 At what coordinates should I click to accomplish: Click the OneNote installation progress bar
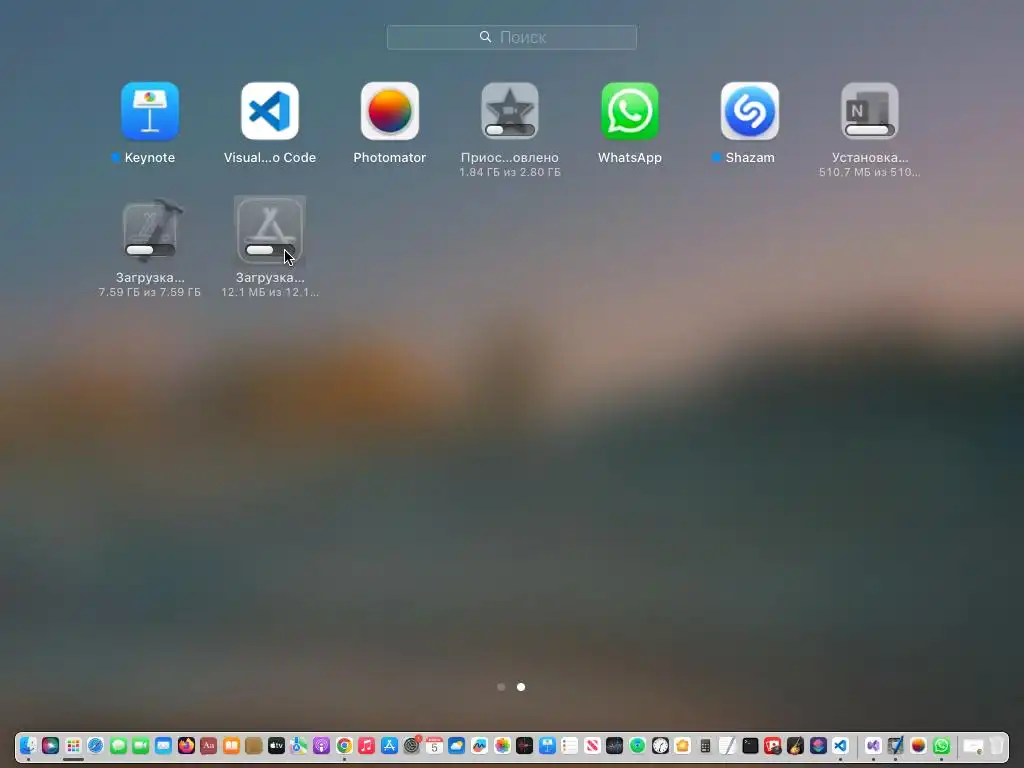[870, 130]
